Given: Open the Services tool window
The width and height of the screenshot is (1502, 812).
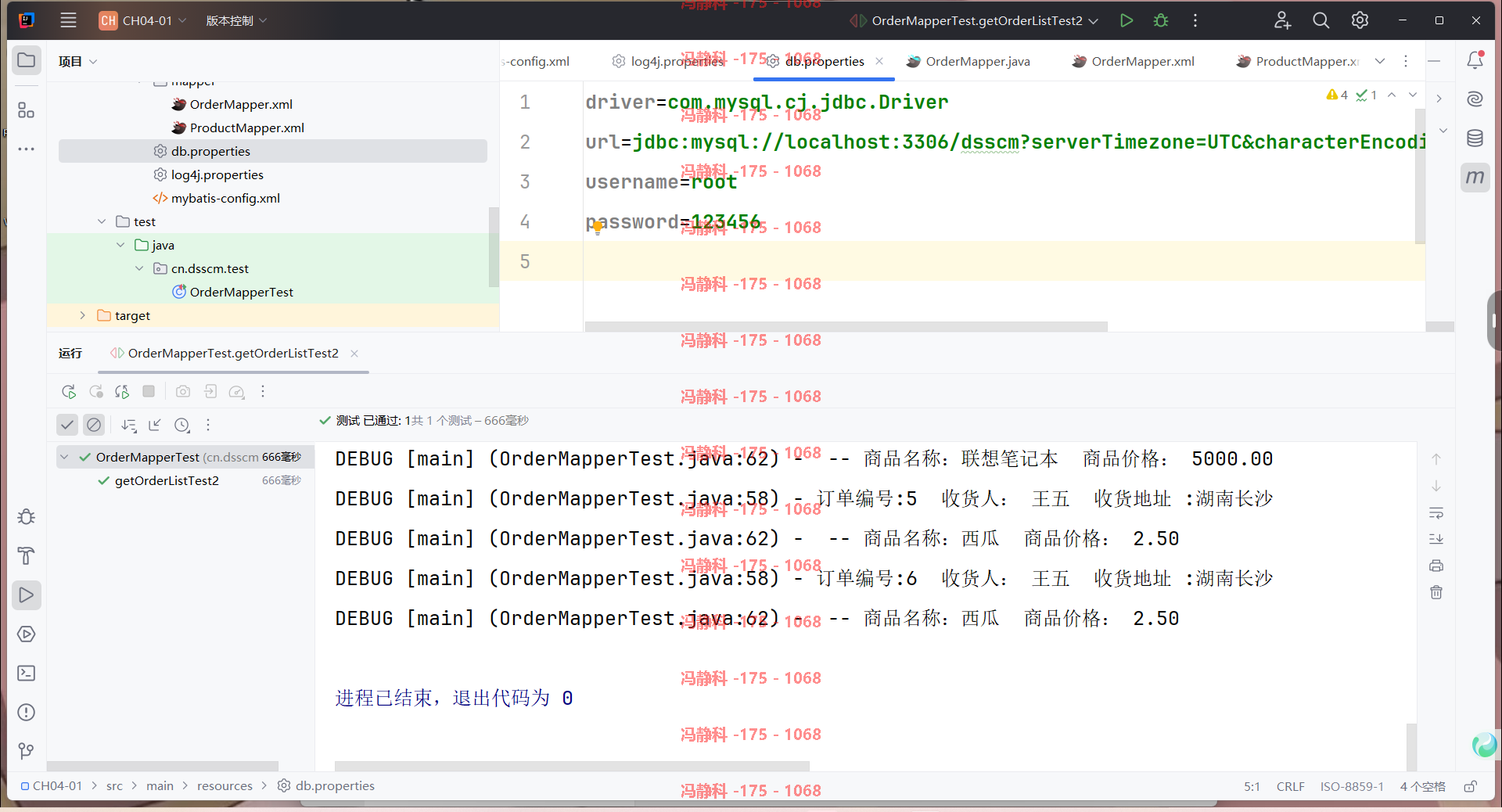Looking at the screenshot, I should [27, 634].
